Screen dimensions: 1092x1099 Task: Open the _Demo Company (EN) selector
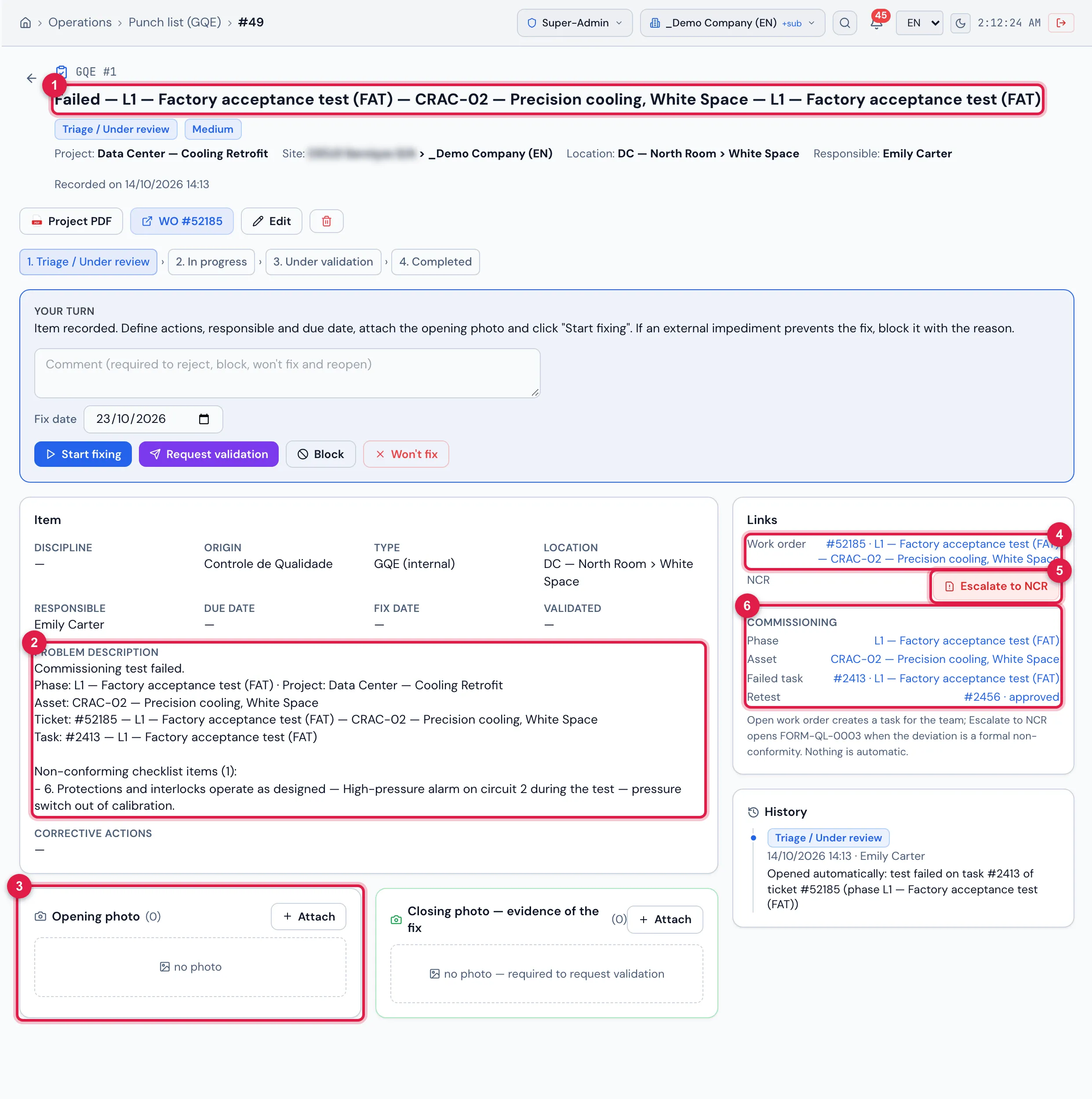[x=732, y=23]
